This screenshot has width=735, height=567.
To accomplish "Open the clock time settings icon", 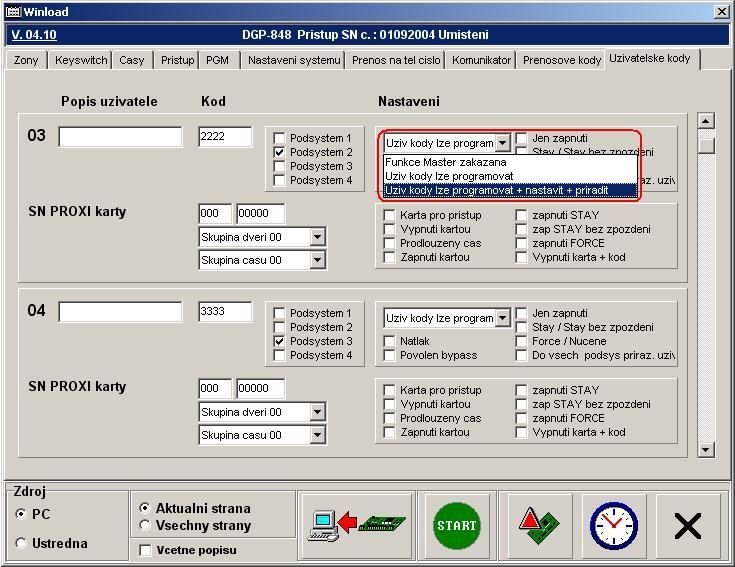I will click(x=613, y=525).
